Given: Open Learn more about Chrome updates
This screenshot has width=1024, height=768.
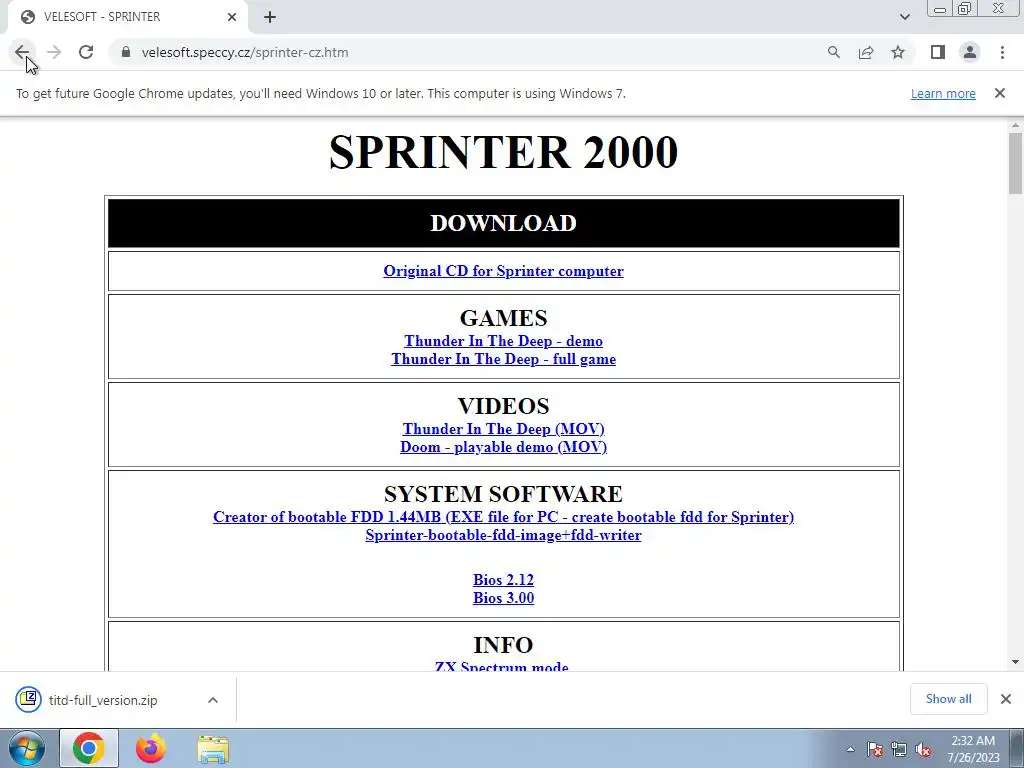Looking at the screenshot, I should pyautogui.click(x=943, y=93).
